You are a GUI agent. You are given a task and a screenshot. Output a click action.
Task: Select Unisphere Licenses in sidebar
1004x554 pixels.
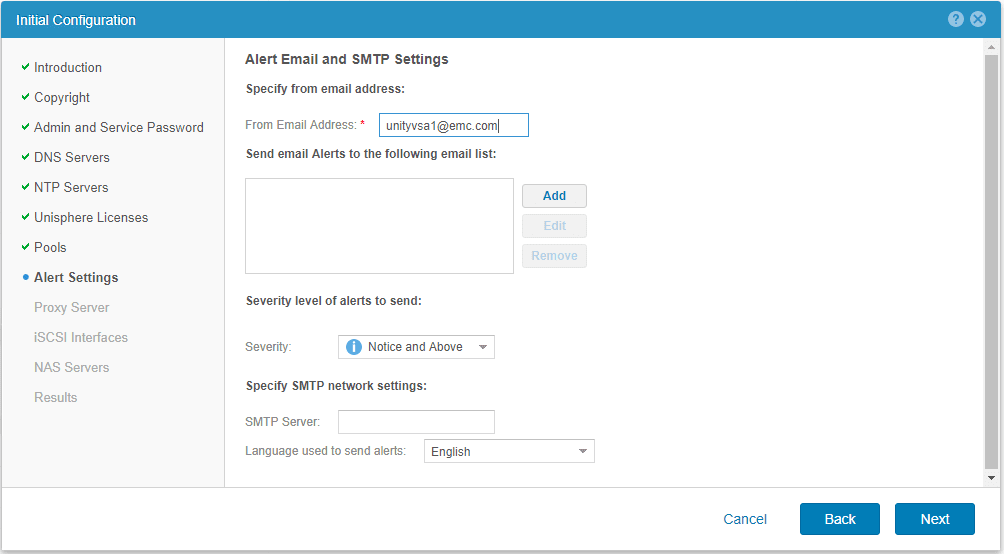[91, 217]
